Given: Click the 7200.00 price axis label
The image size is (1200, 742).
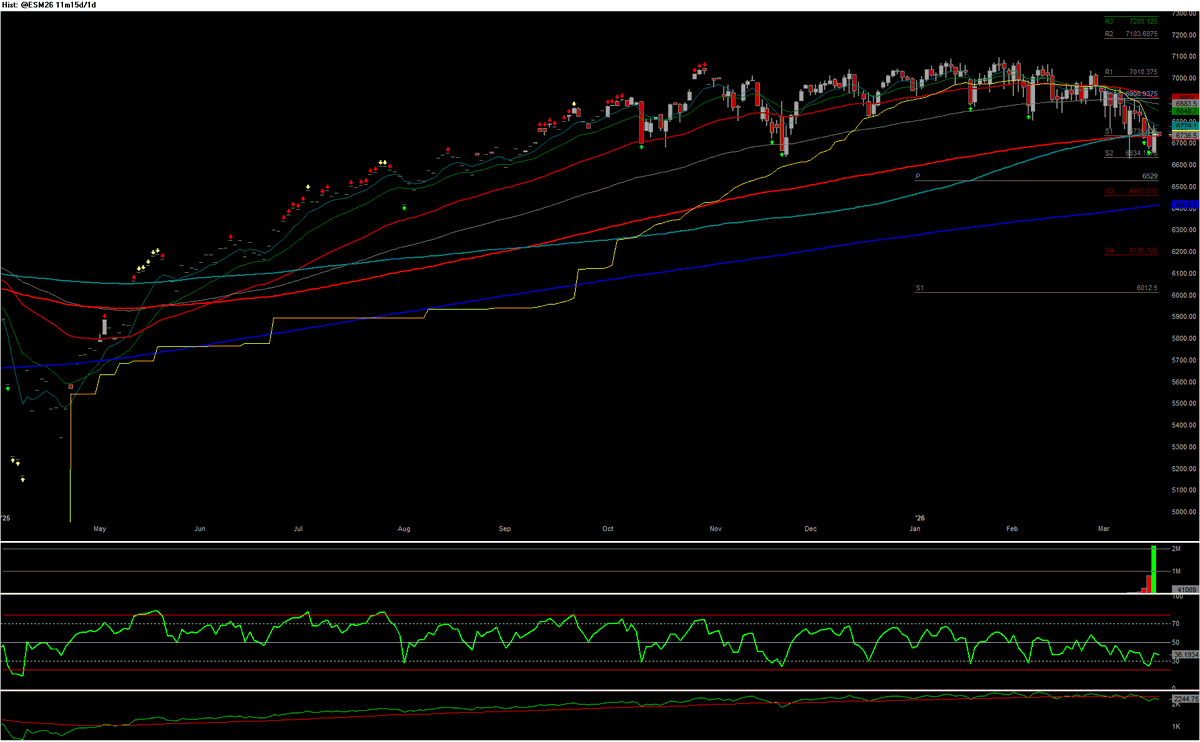Looking at the screenshot, I should pos(1184,35).
